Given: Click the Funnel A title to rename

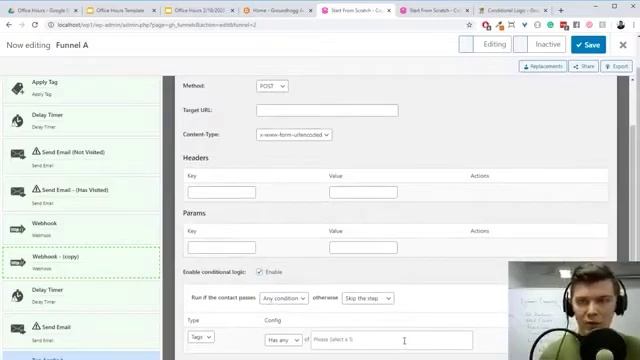Looking at the screenshot, I should pos(72,45).
